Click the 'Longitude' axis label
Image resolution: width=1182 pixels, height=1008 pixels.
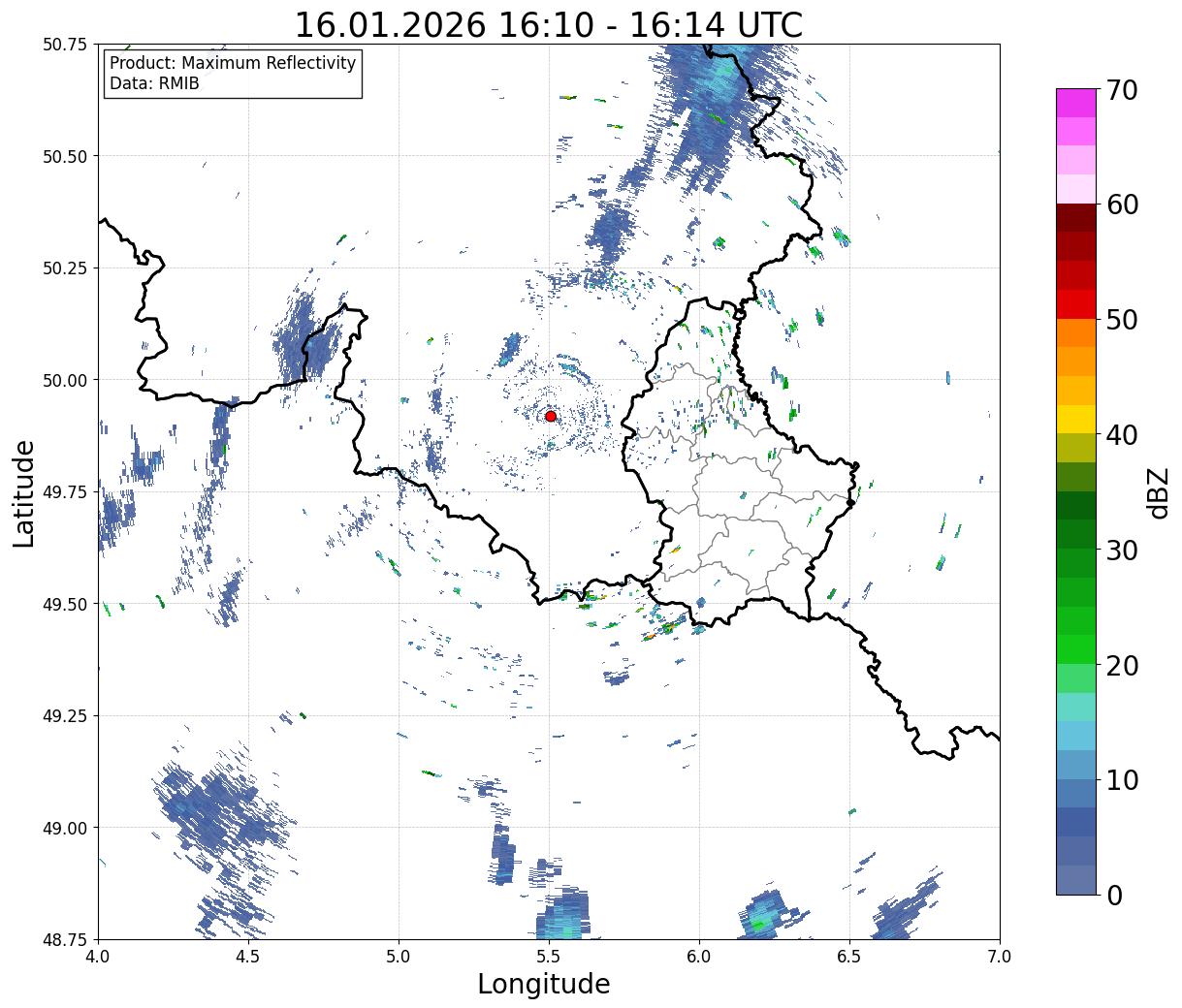544,984
